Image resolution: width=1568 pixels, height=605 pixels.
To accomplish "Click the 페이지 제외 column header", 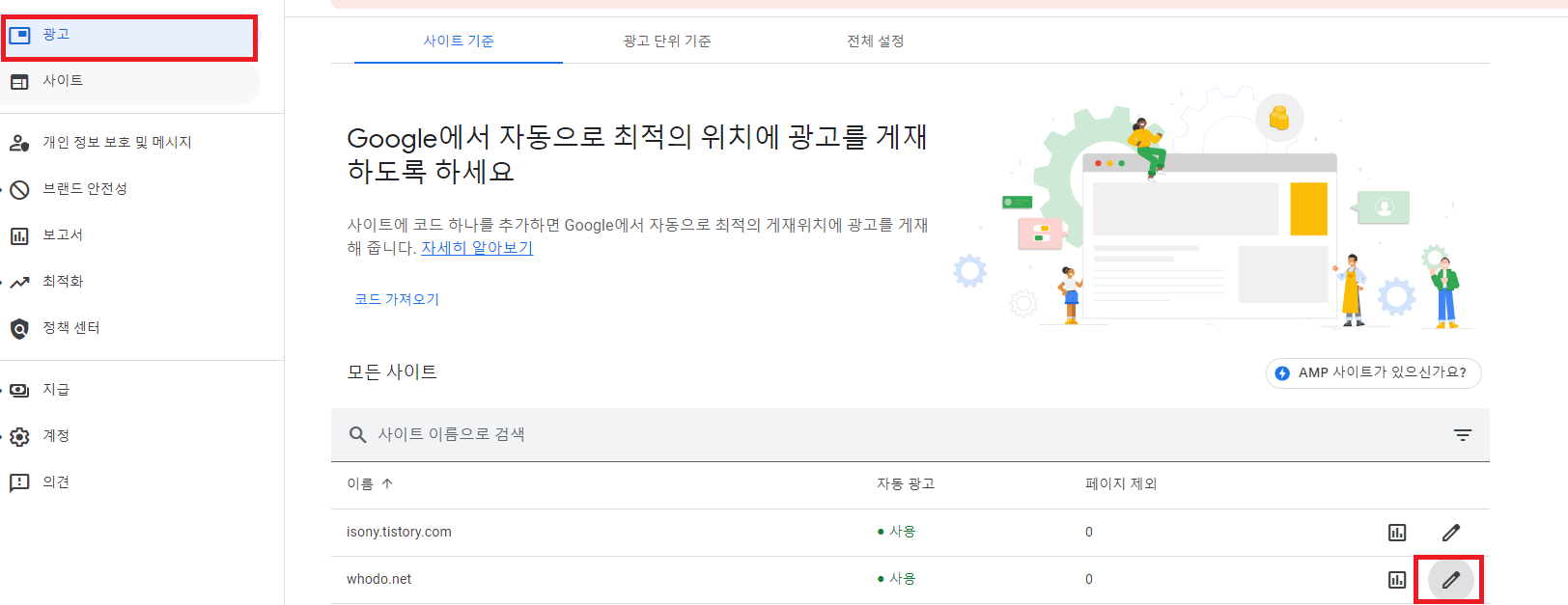I will (x=1121, y=483).
